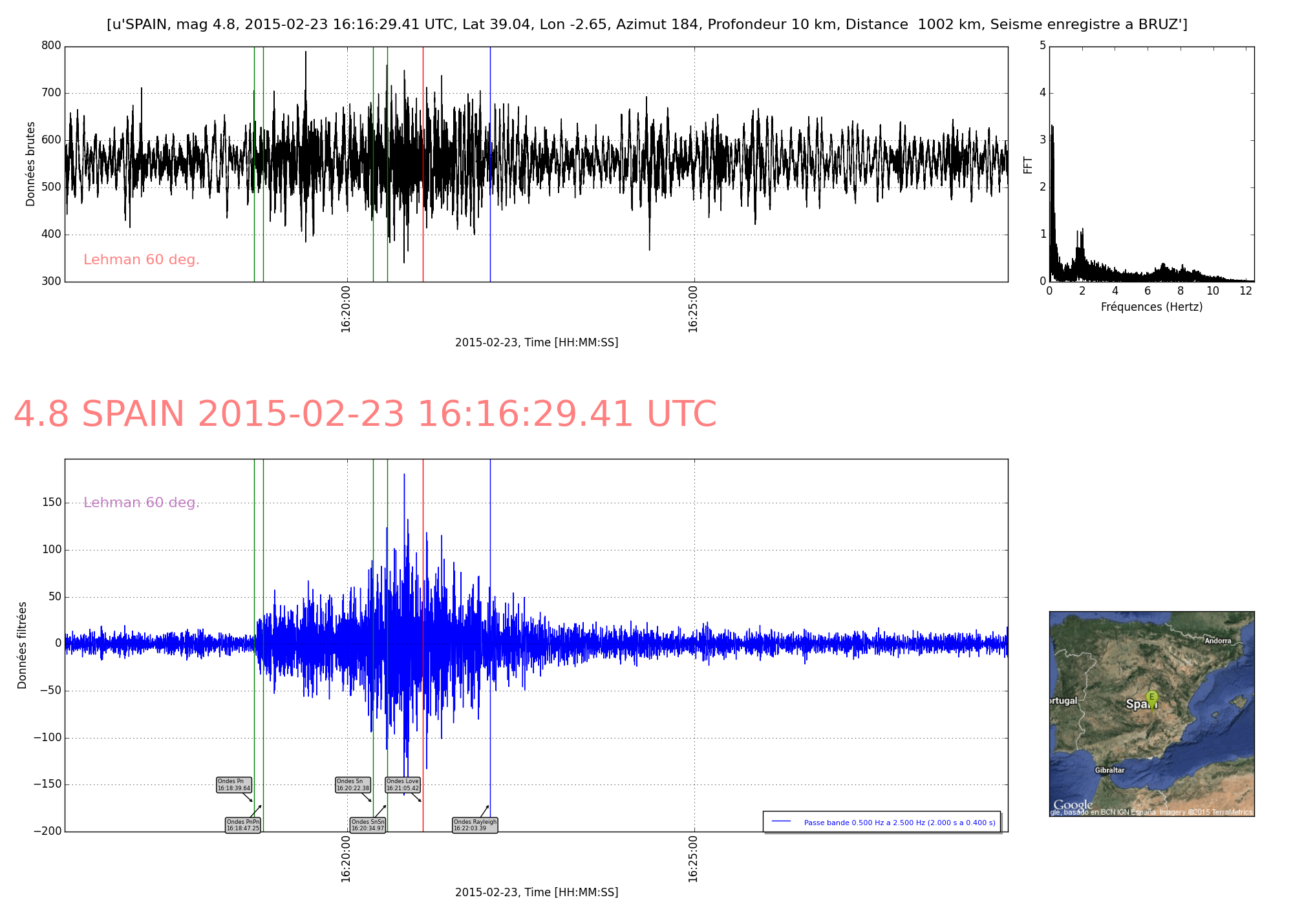Select the Ondes Sn annotation label
This screenshot has width=1293, height=924.
(x=352, y=784)
